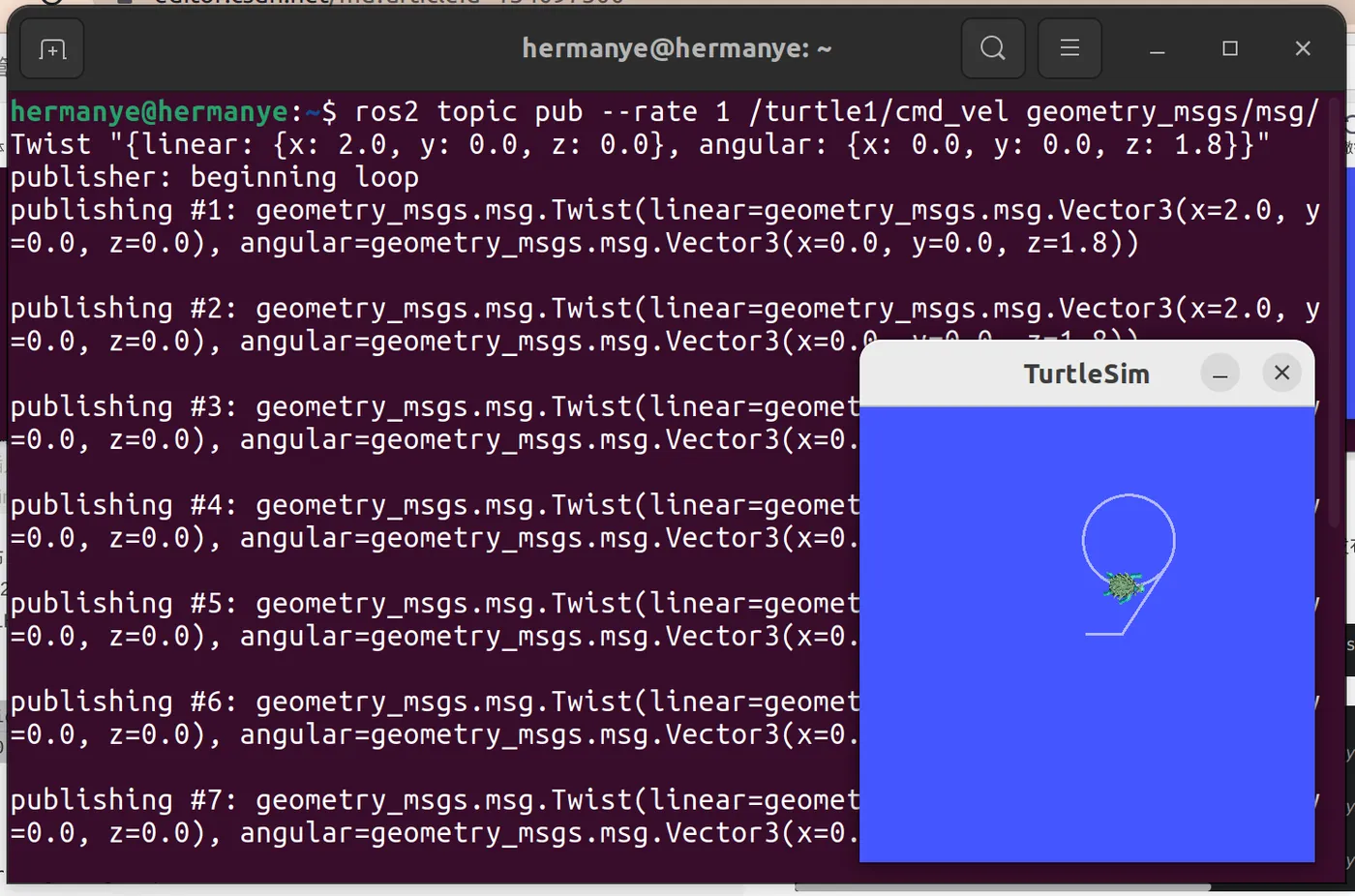1355x896 pixels.
Task: Click the 'publisher: beginning loop' line
Action: pyautogui.click(x=215, y=177)
